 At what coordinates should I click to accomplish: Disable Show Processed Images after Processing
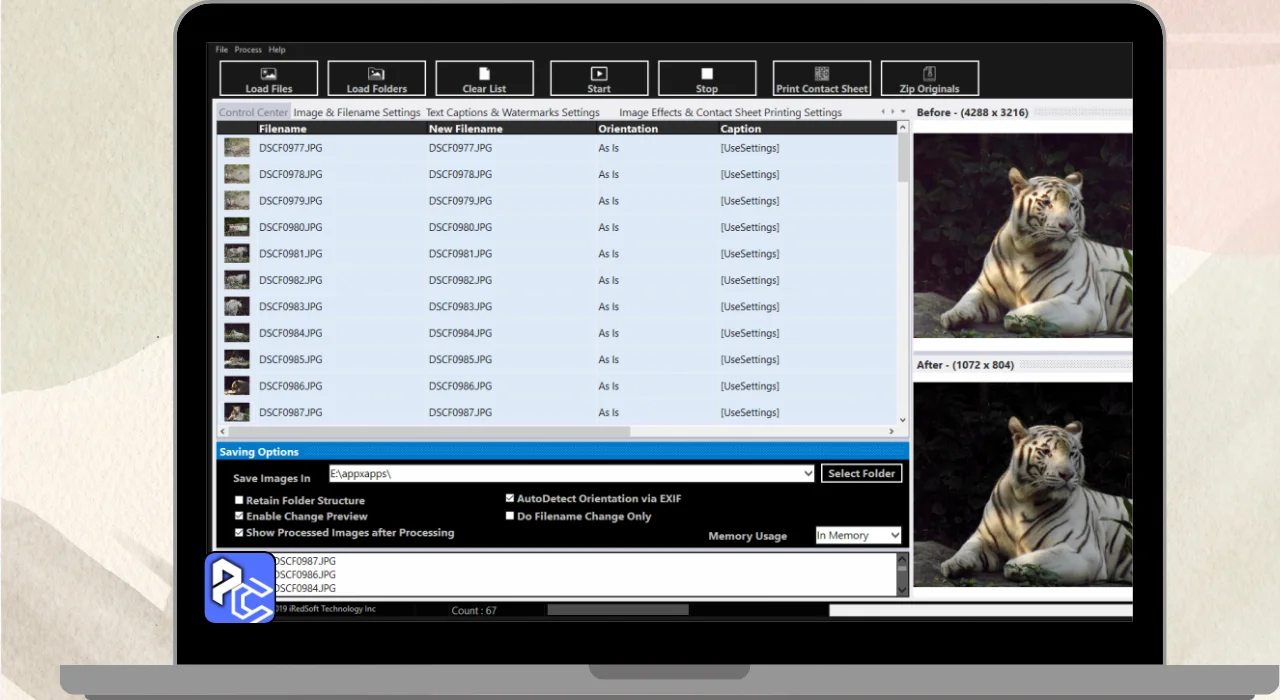[x=239, y=533]
